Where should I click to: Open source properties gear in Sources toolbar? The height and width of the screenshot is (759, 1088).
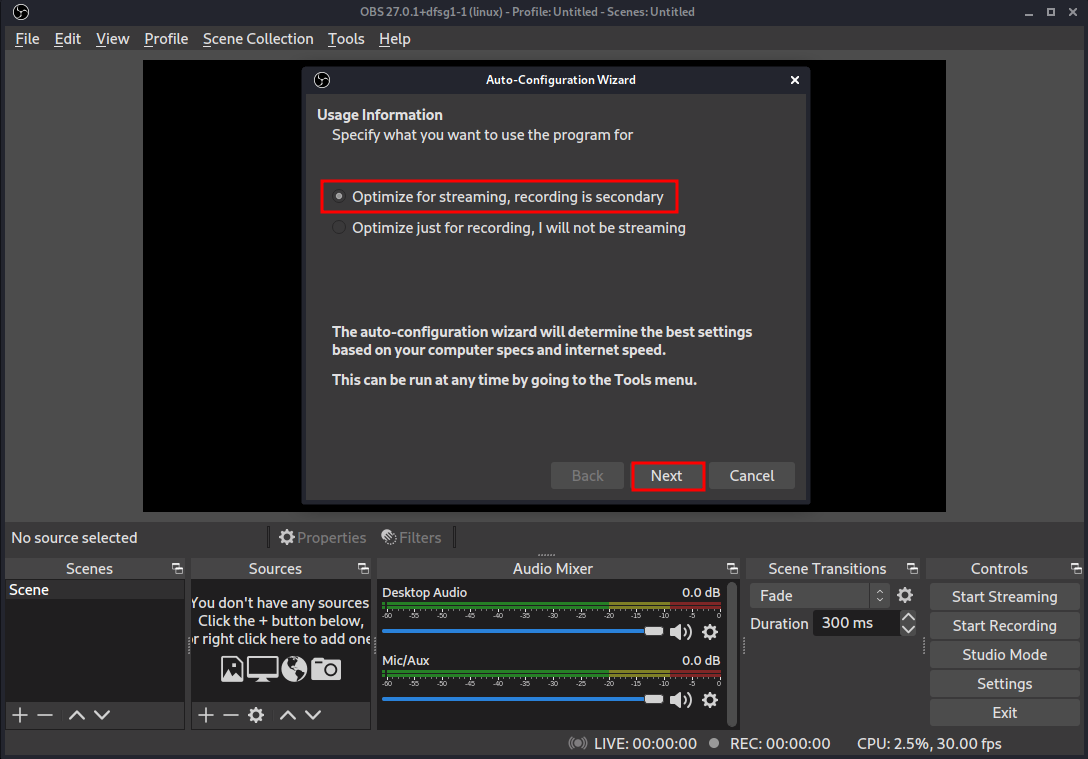[x=256, y=715]
